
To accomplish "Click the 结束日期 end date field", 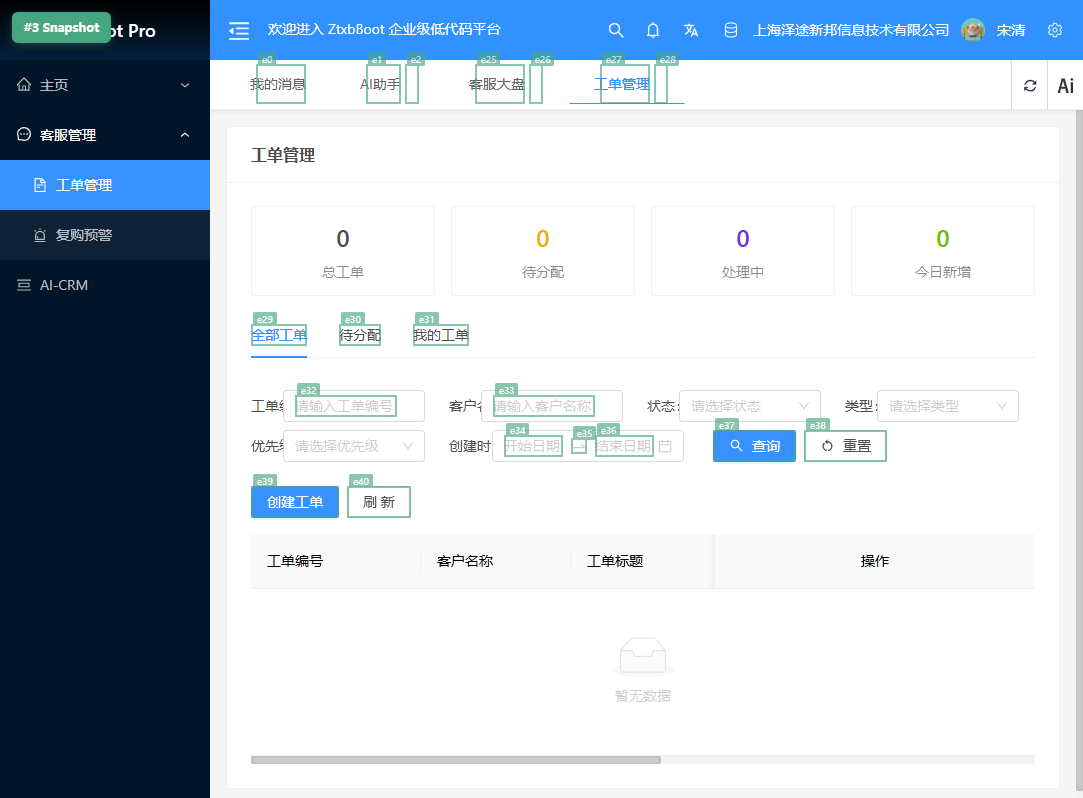I will tap(624, 446).
